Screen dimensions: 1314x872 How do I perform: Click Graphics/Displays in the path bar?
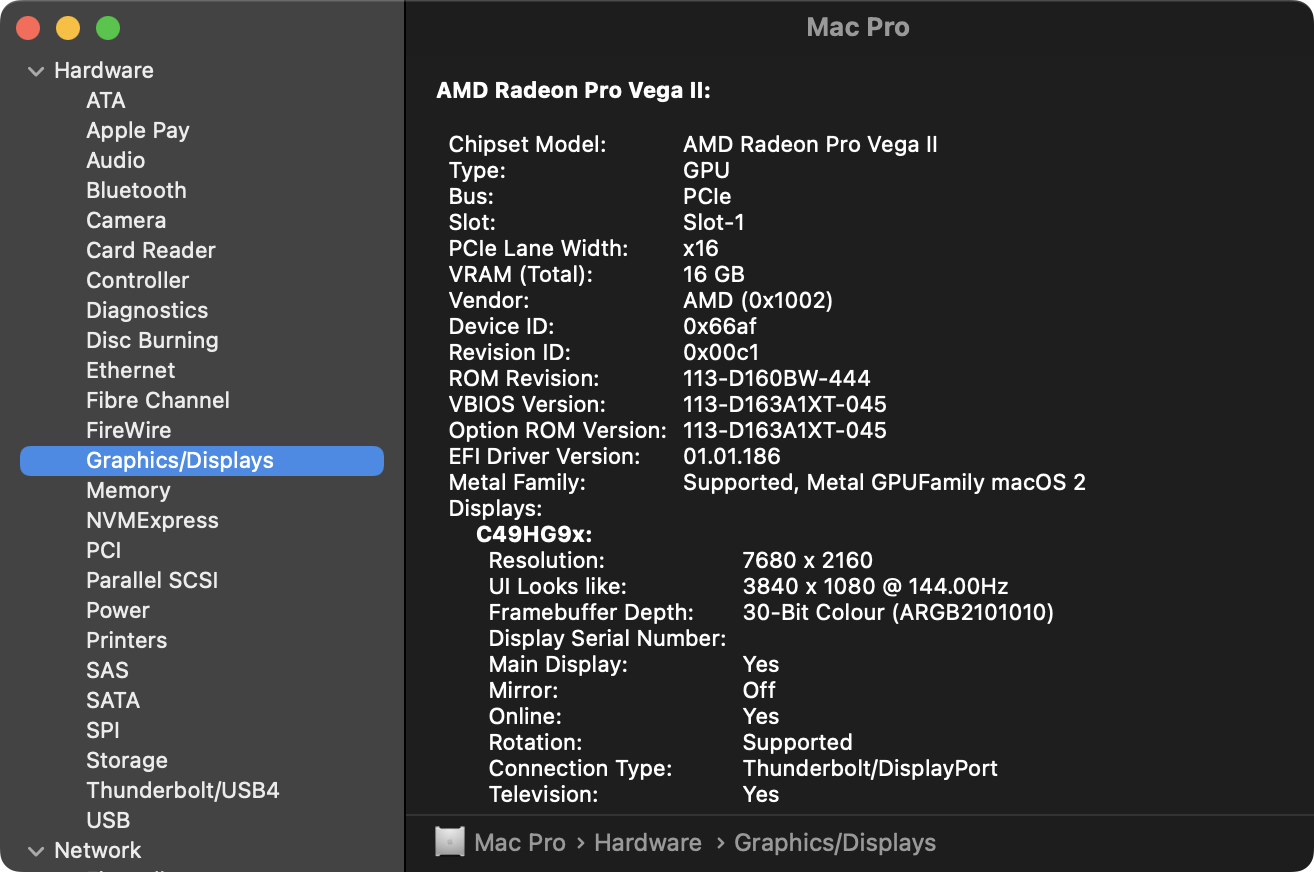pos(835,843)
